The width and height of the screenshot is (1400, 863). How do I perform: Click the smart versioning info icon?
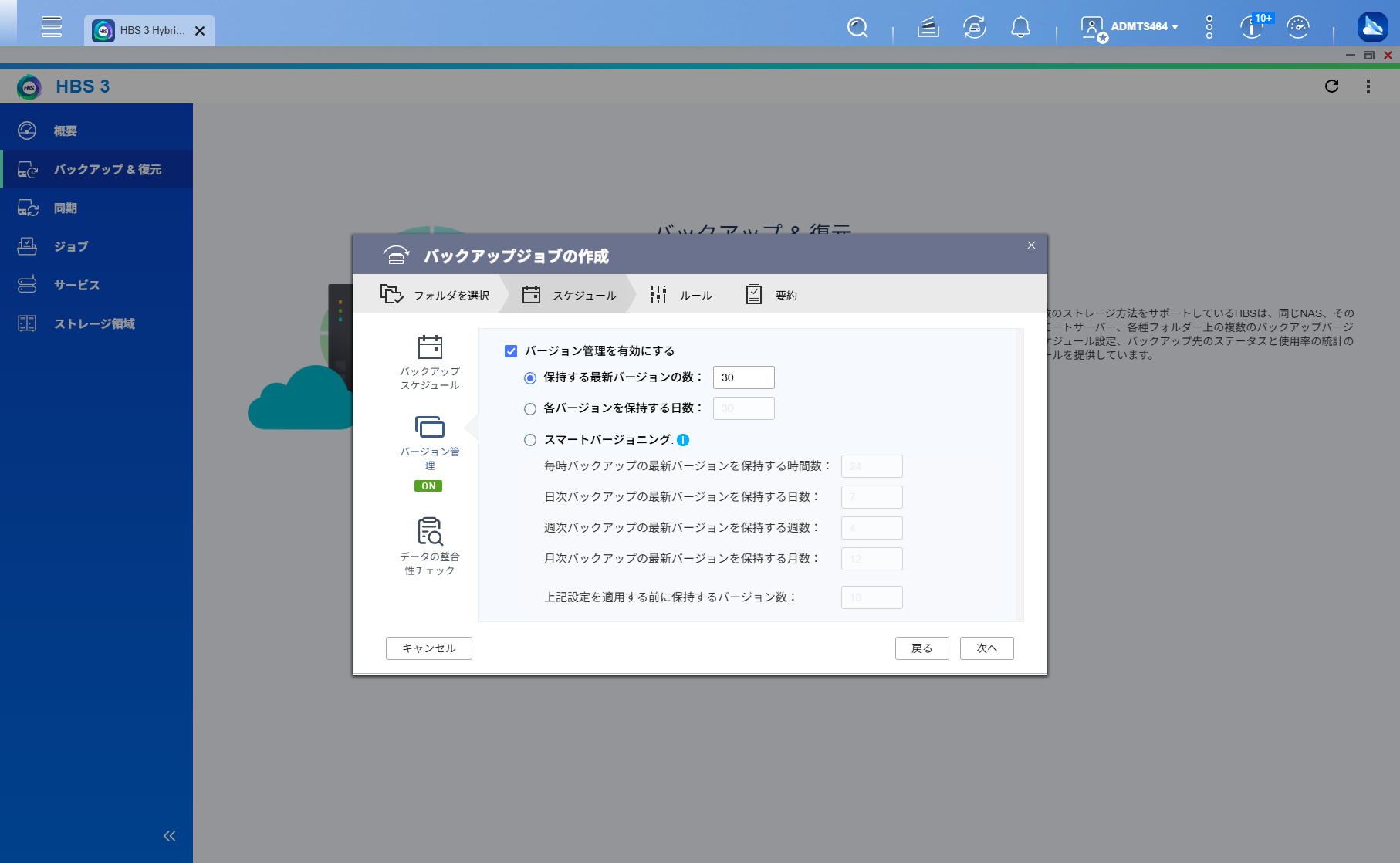pyautogui.click(x=683, y=440)
